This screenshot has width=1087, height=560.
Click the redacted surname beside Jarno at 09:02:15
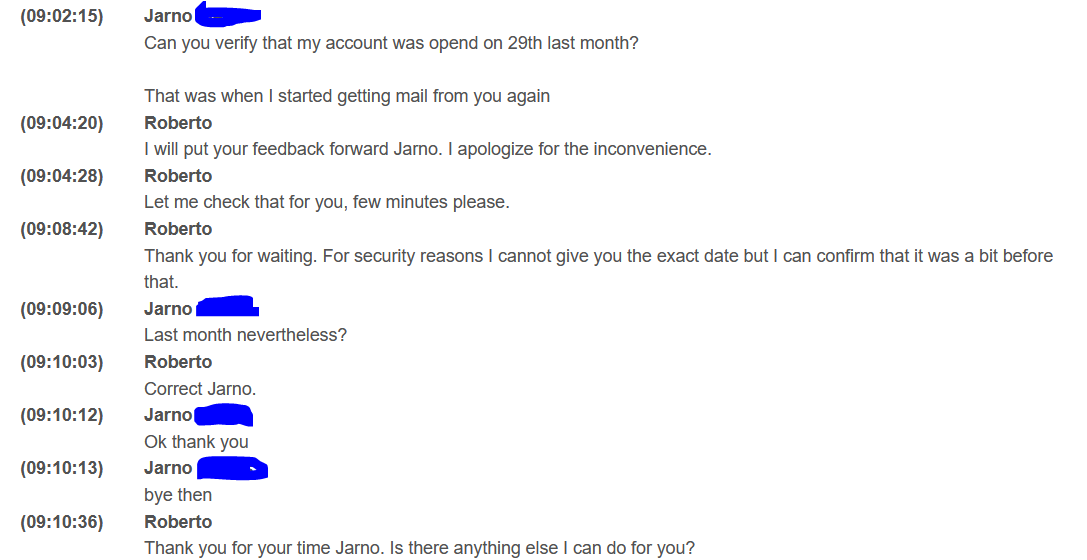[x=228, y=15]
